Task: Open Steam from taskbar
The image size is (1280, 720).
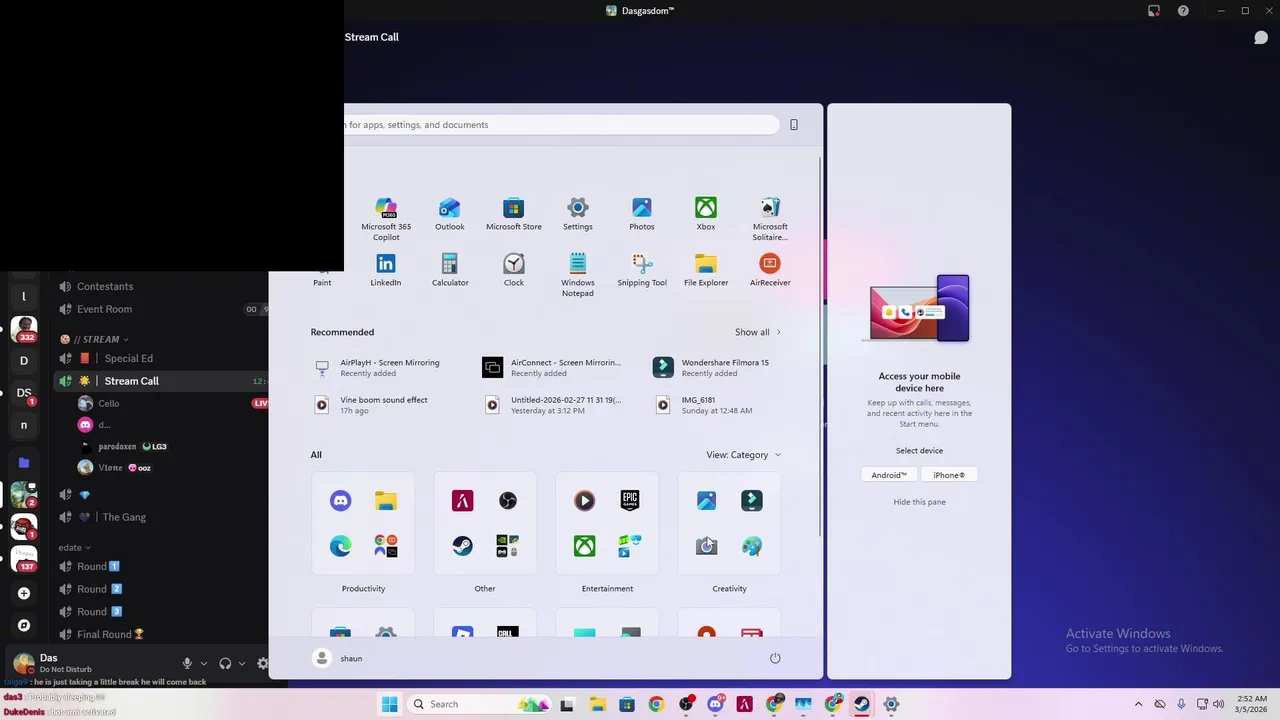Action: click(861, 704)
